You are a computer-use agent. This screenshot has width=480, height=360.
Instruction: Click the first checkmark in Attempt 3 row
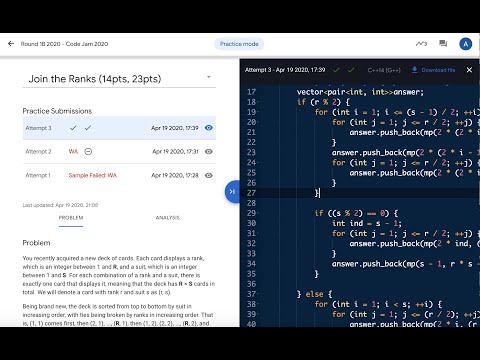[73, 128]
